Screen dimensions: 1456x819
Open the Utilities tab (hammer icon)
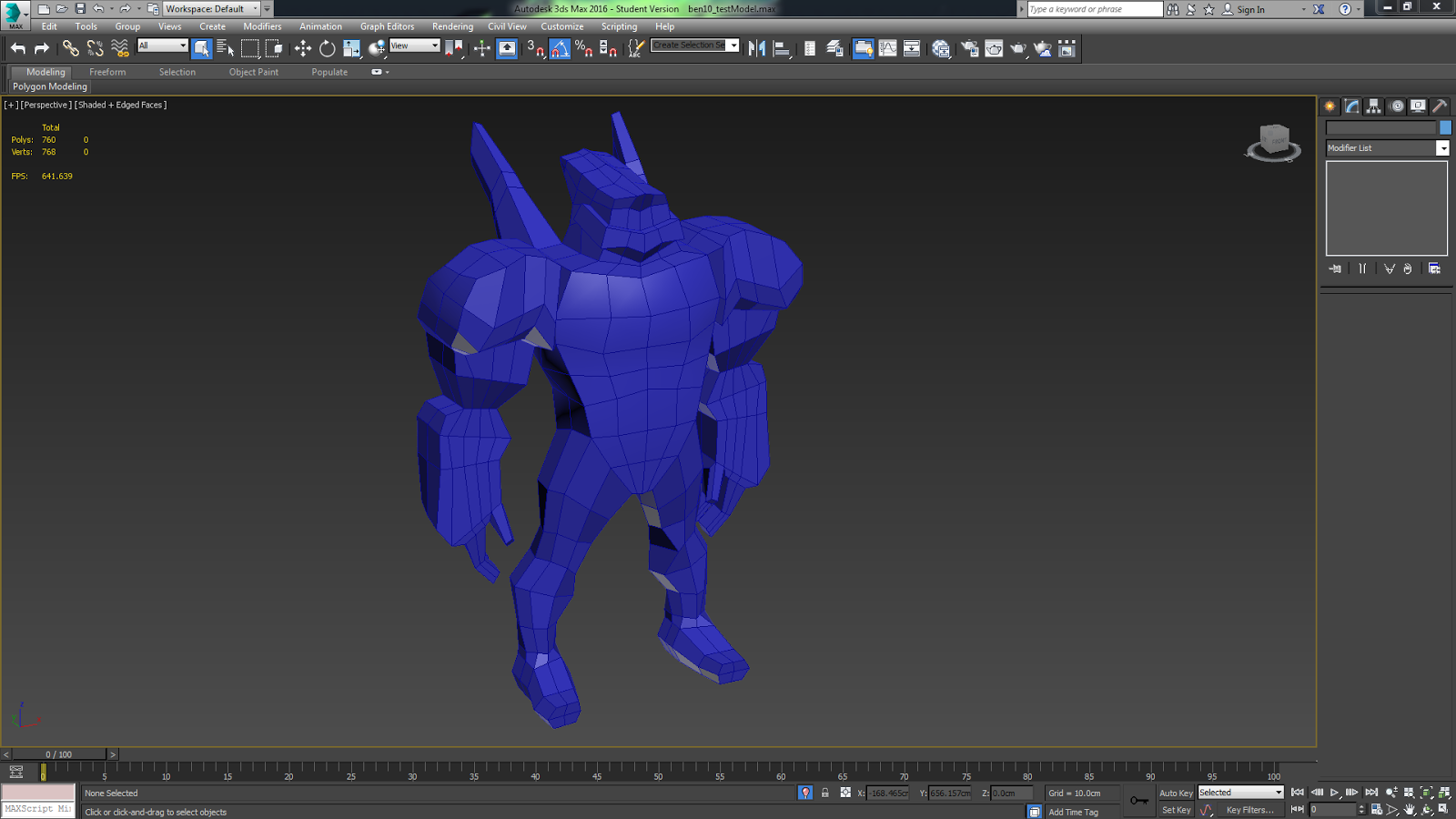(x=1441, y=106)
